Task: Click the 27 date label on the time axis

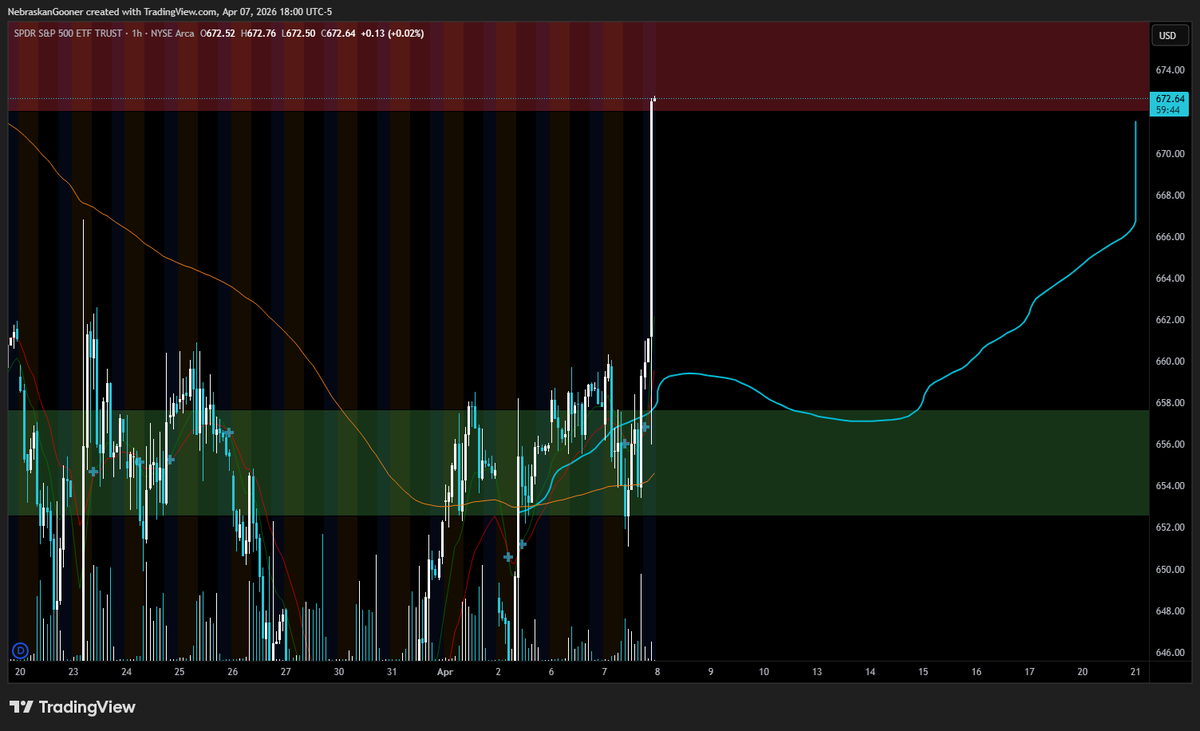Action: pos(286,674)
